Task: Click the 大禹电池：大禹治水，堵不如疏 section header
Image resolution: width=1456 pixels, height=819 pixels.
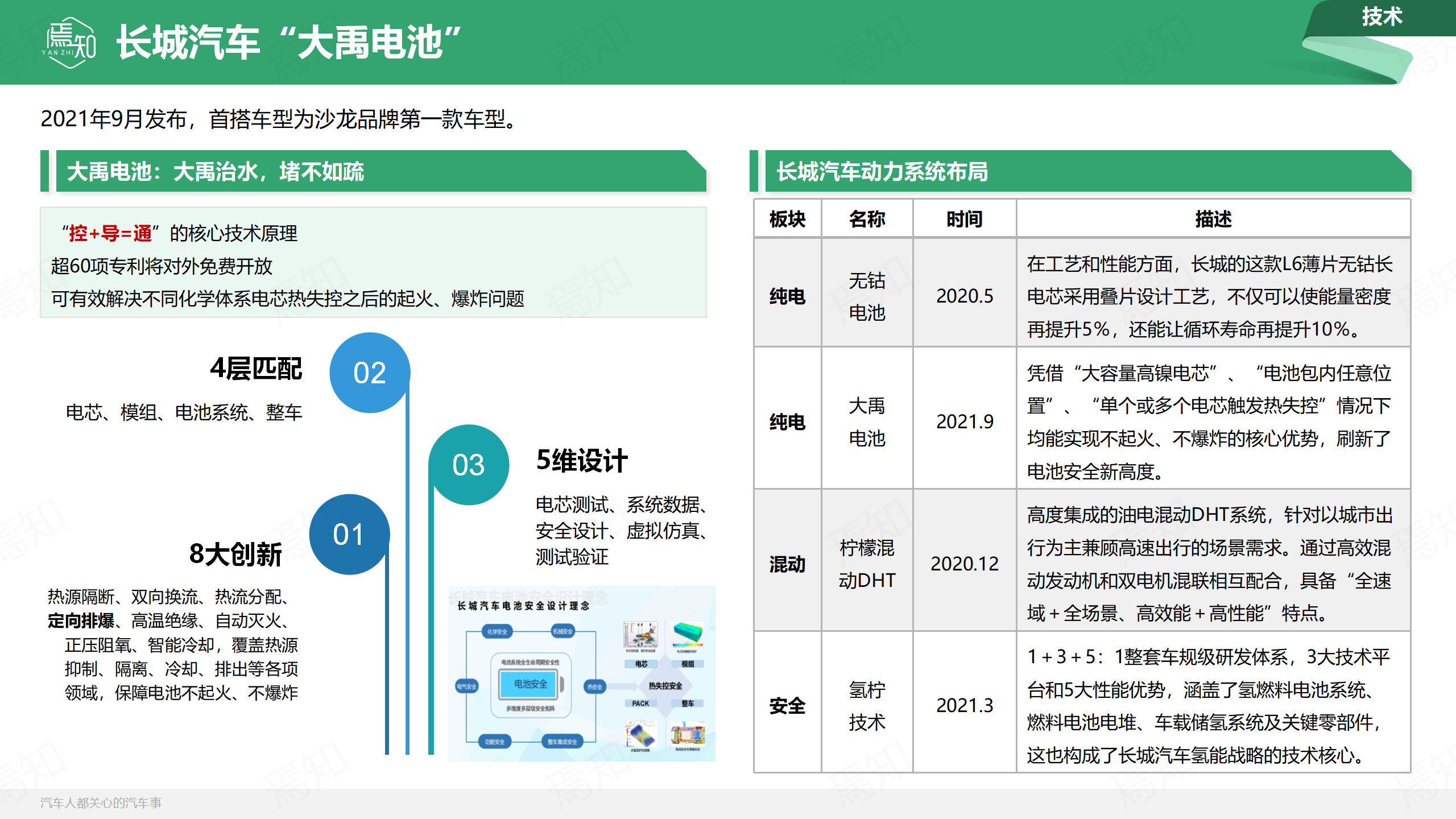Action: pyautogui.click(x=381, y=171)
